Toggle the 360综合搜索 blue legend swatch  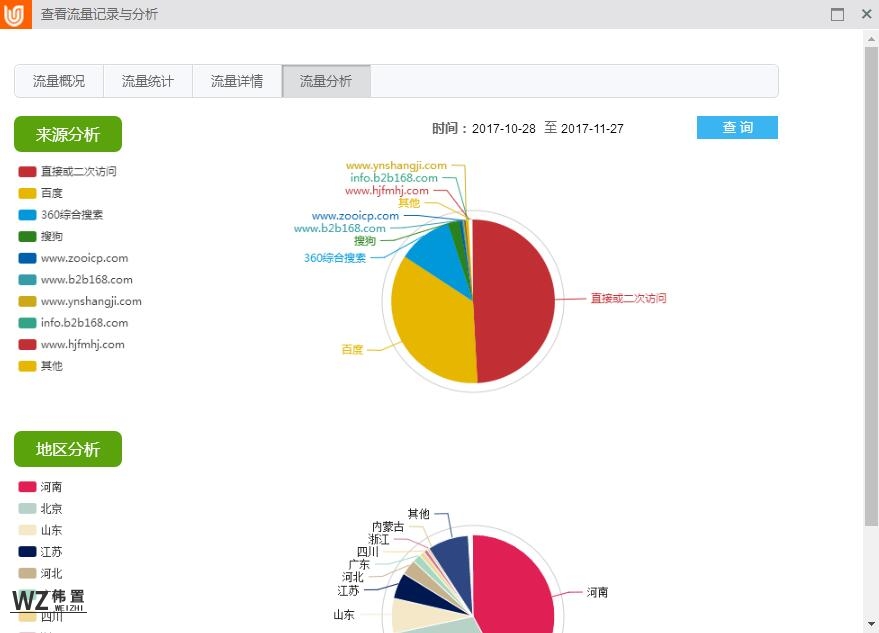pos(28,215)
